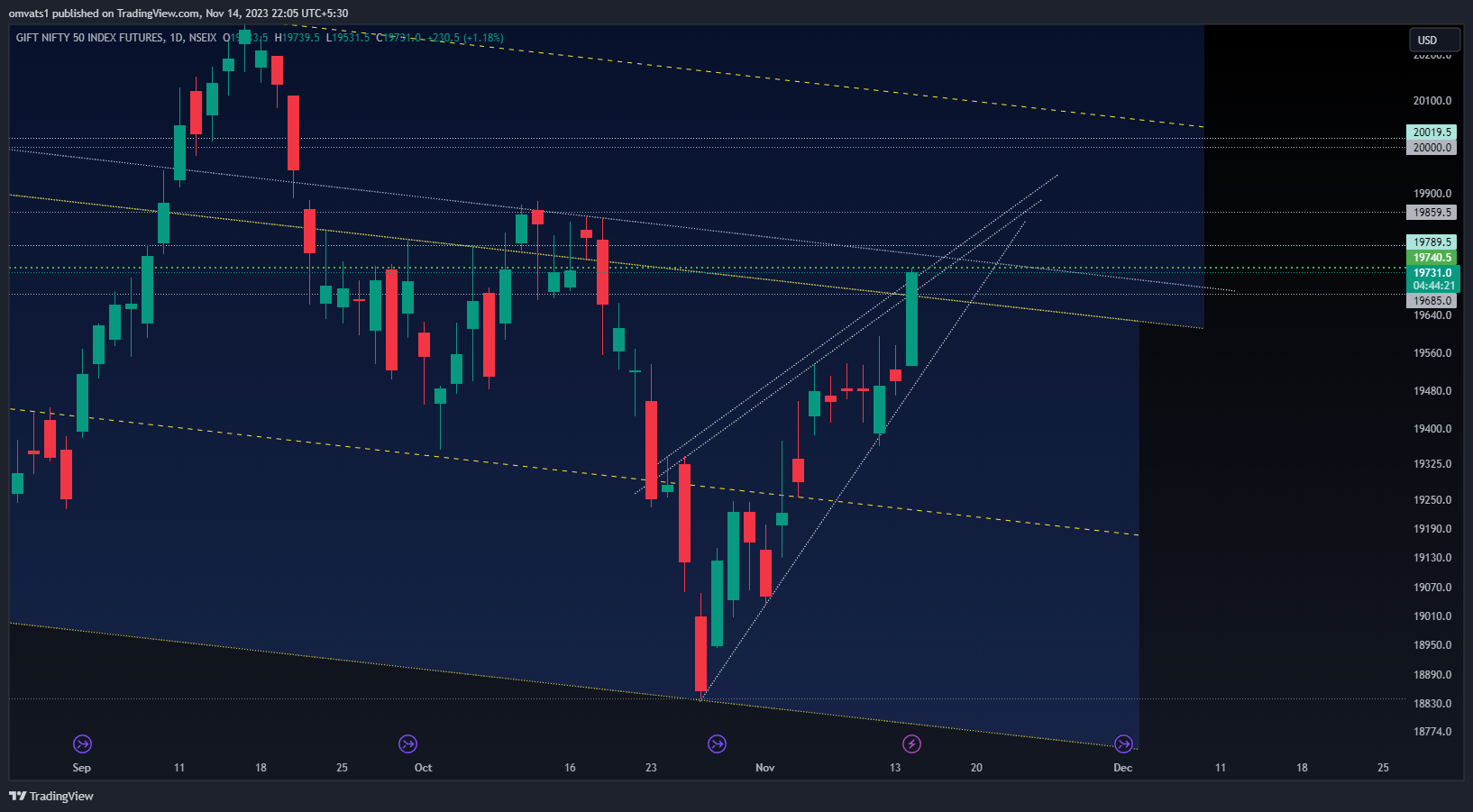Click the lightning event icon near 13

(x=911, y=744)
